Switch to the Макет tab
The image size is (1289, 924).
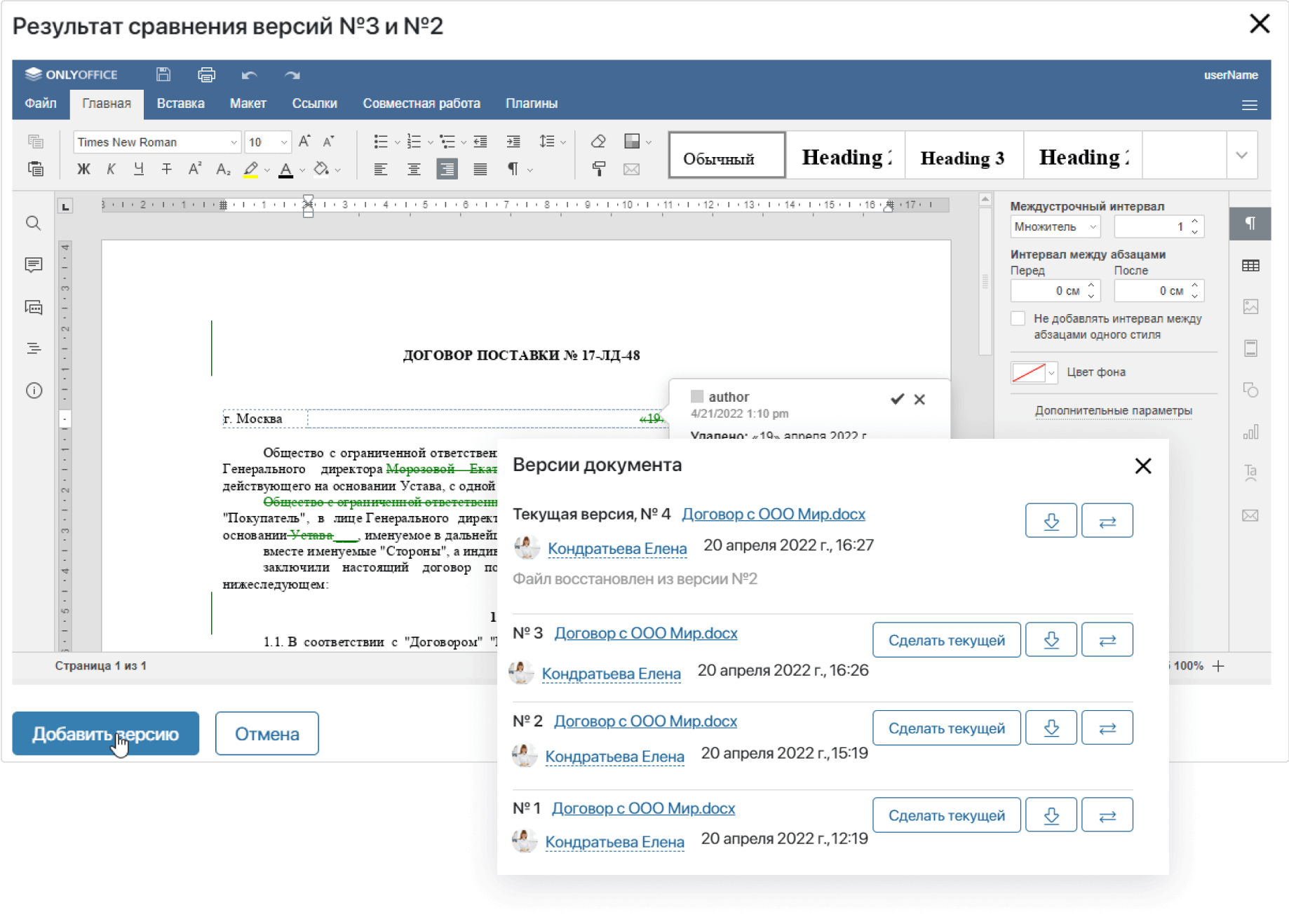click(248, 104)
